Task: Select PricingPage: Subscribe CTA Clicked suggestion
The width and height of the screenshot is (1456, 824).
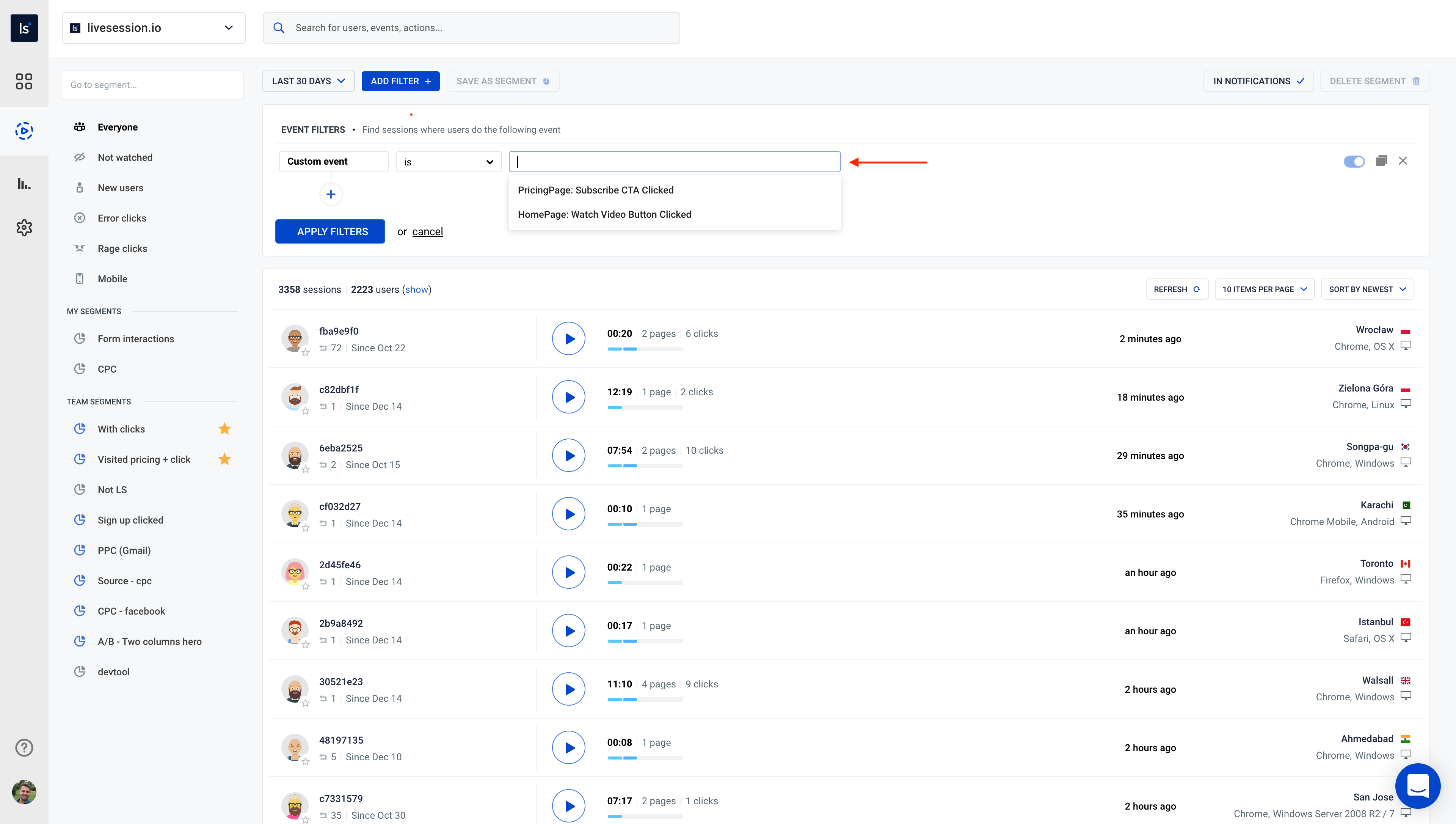Action: tap(596, 190)
